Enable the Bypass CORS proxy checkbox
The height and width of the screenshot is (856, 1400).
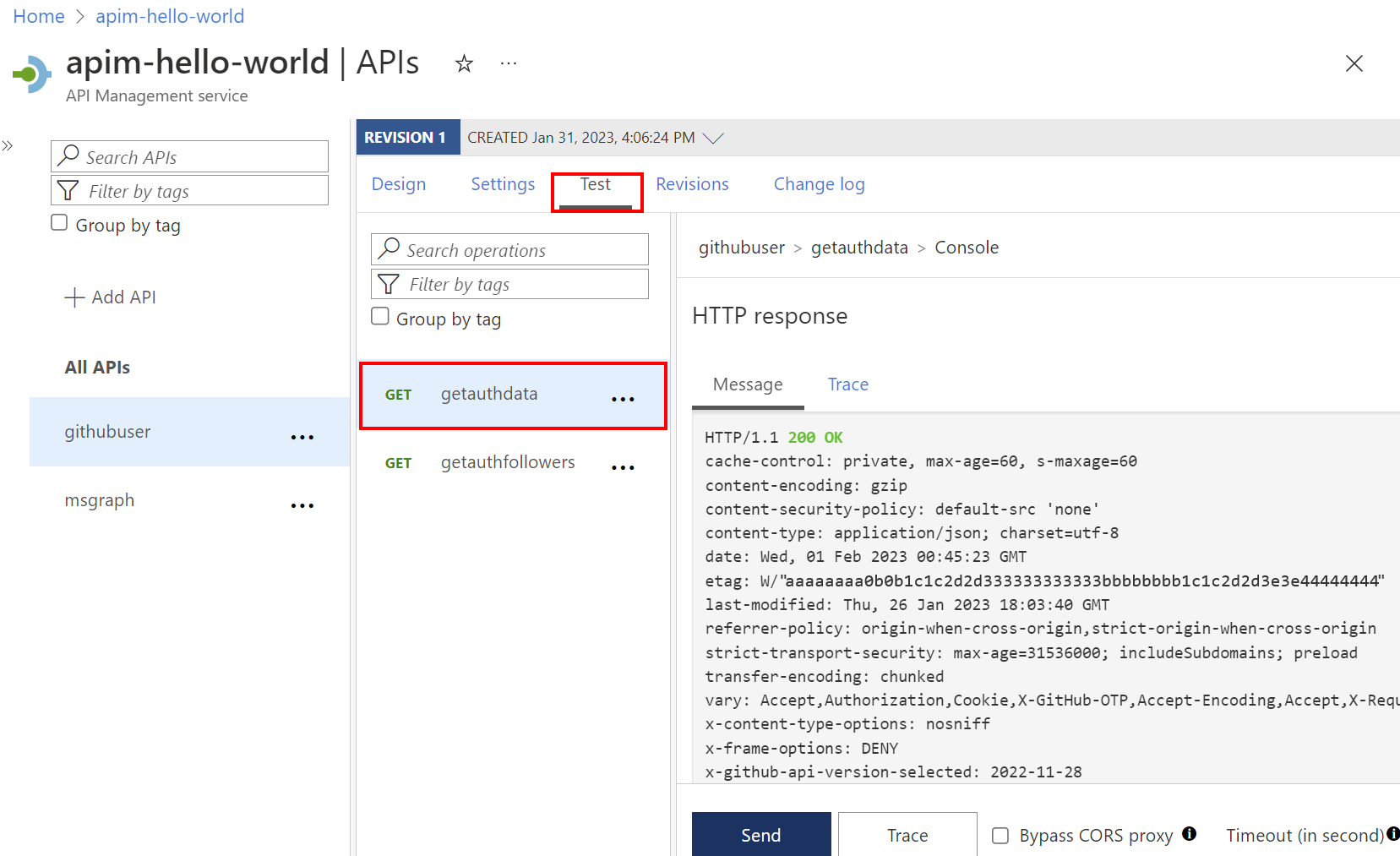coord(1000,835)
